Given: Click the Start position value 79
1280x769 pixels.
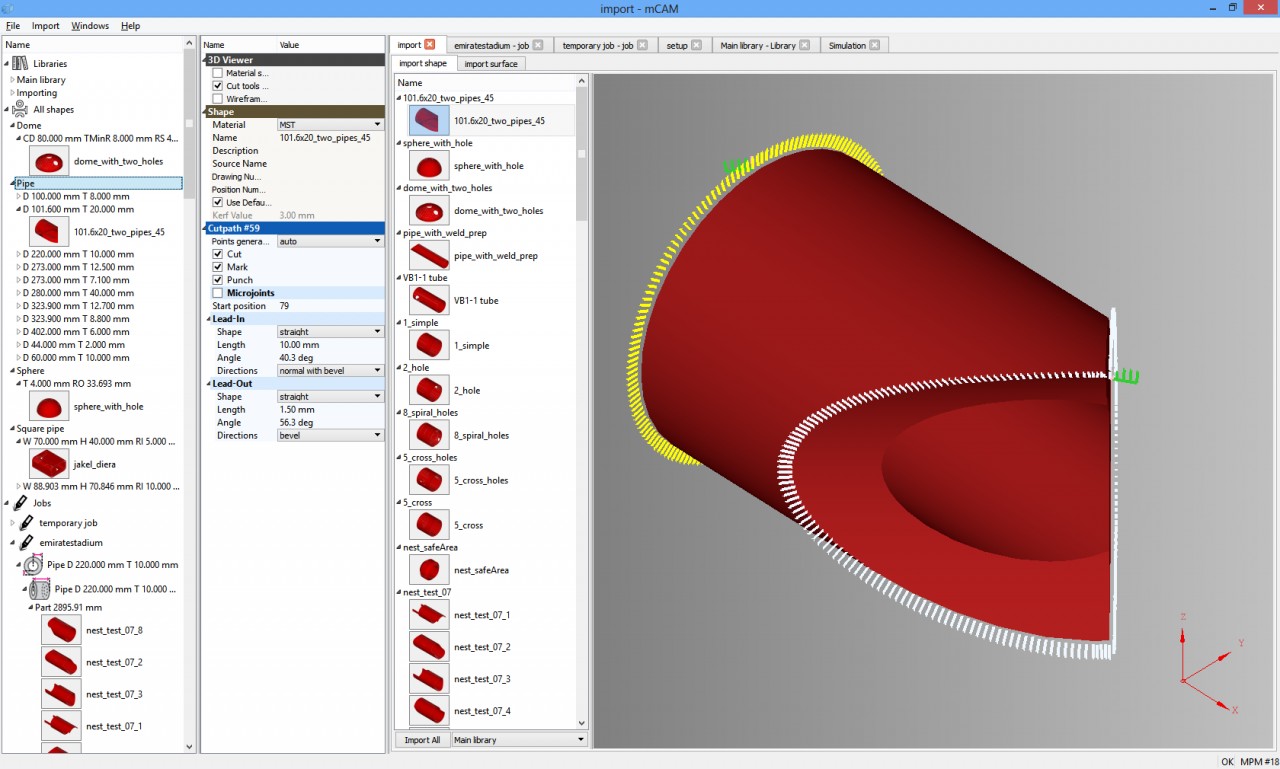Looking at the screenshot, I should (x=330, y=306).
